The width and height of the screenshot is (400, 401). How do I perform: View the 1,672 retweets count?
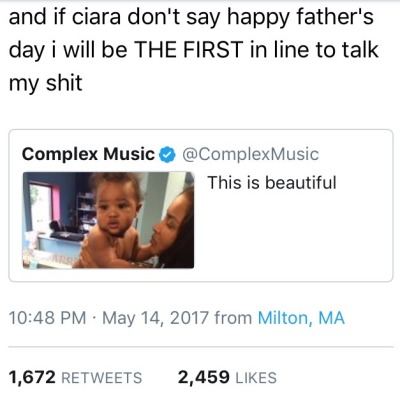32,377
